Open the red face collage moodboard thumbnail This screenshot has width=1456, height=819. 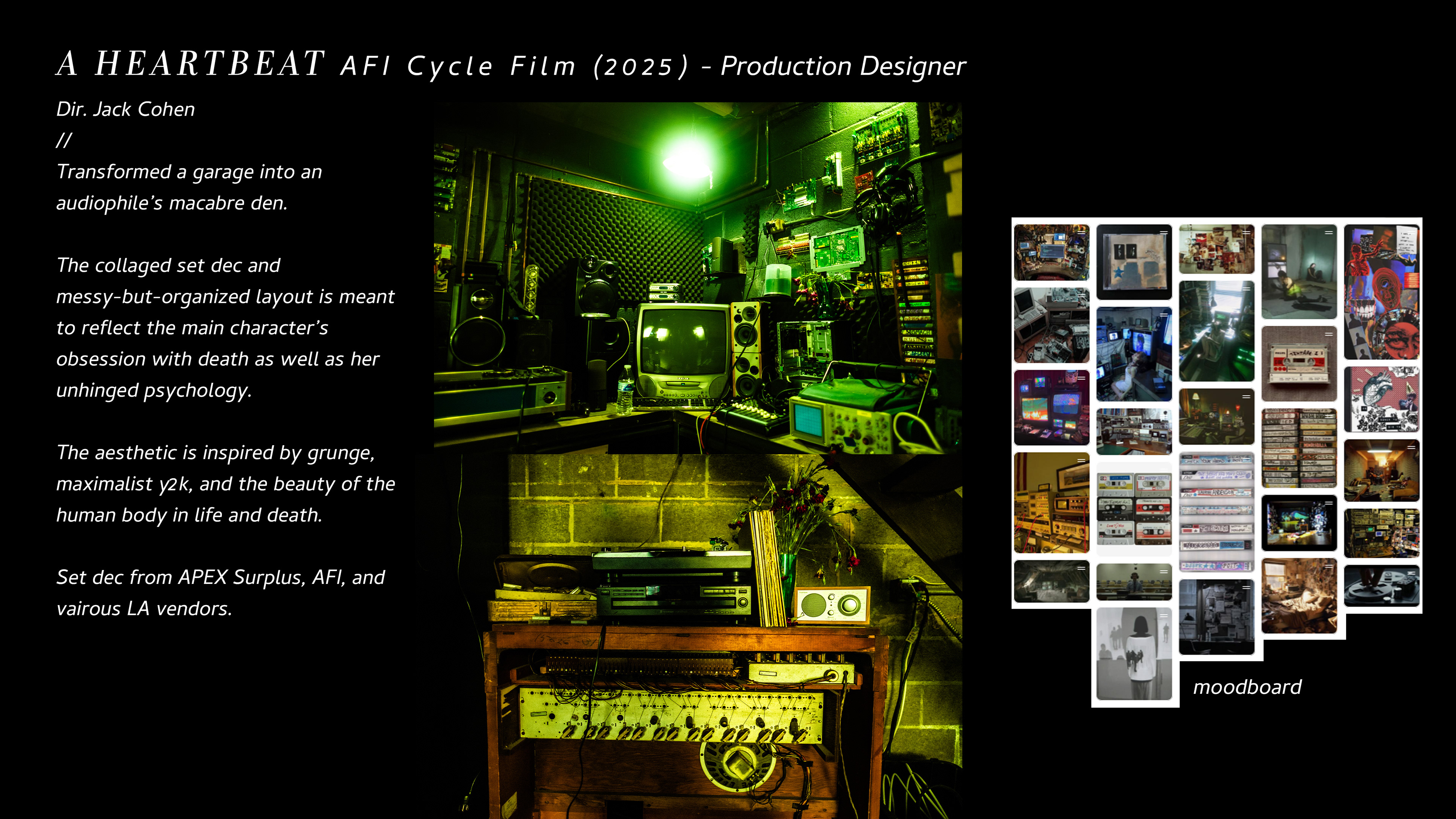tap(1381, 292)
